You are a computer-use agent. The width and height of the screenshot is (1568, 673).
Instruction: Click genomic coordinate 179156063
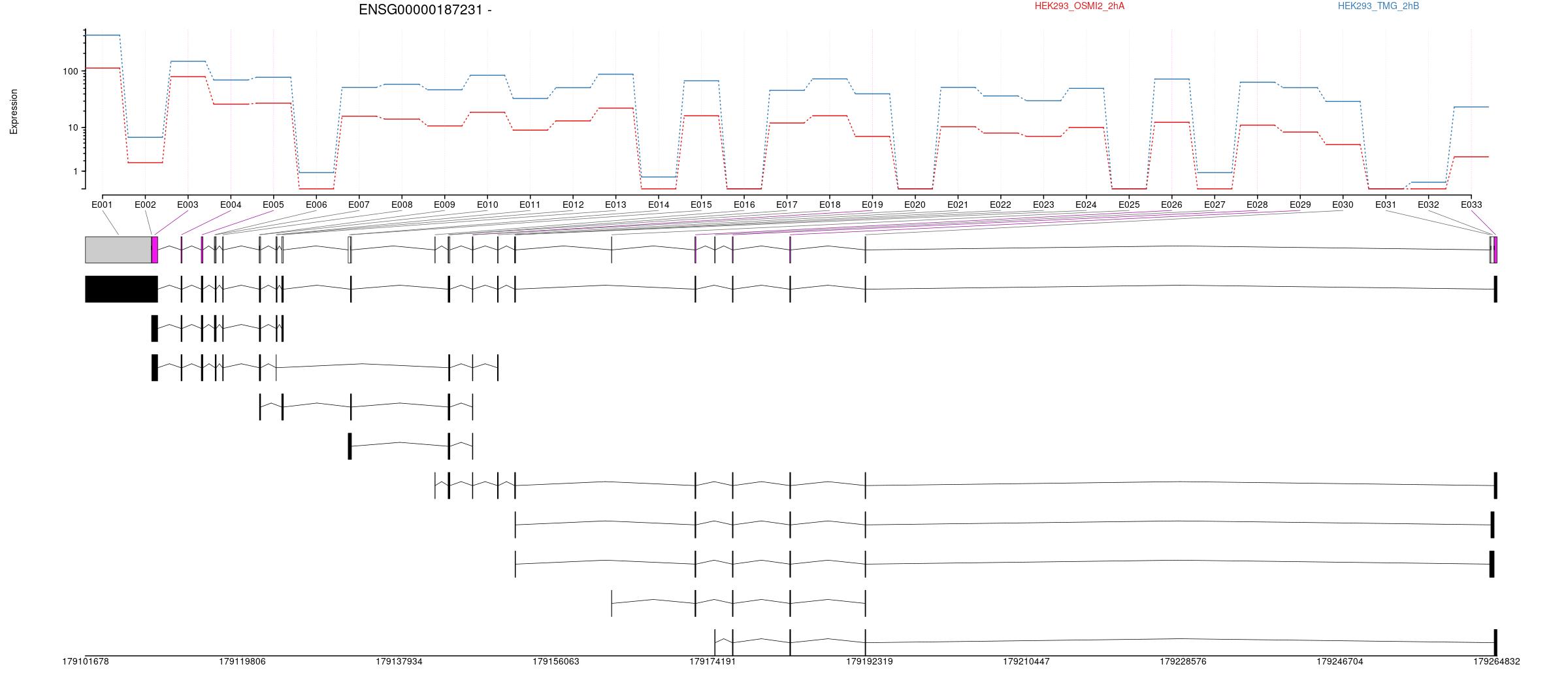pos(556,661)
